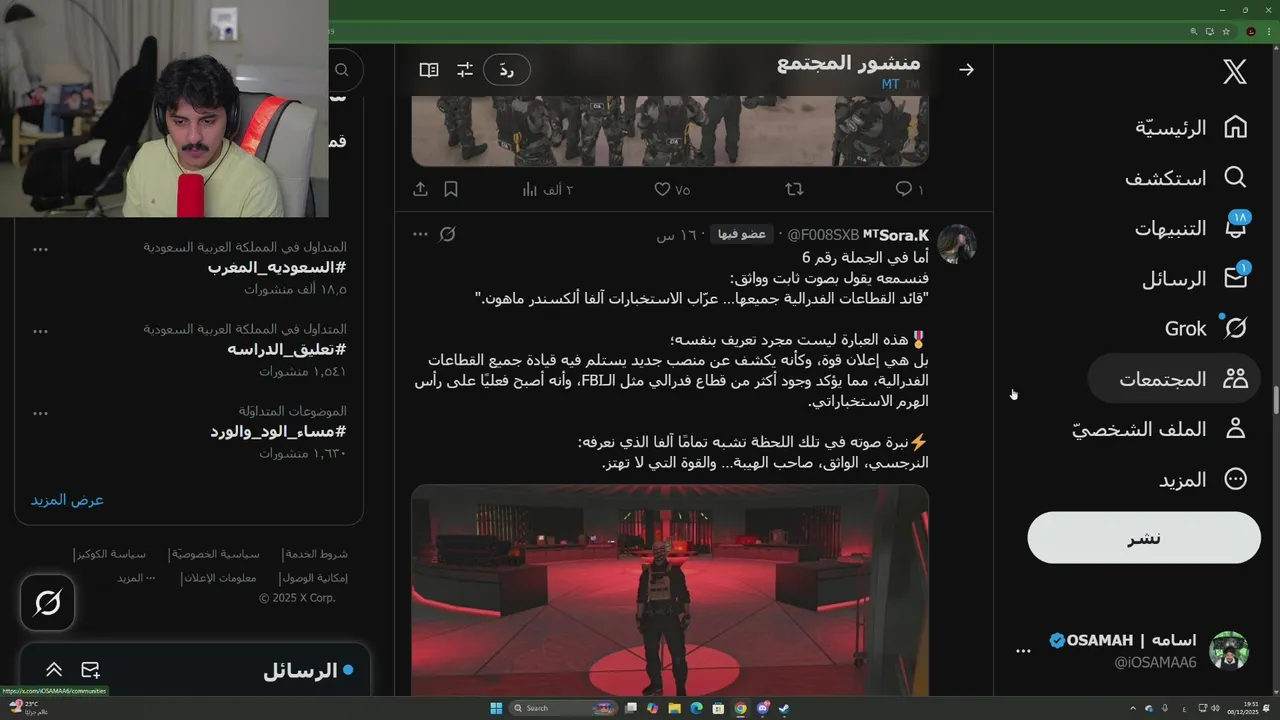Open معلومات الإعلان ads info link

pos(219,578)
